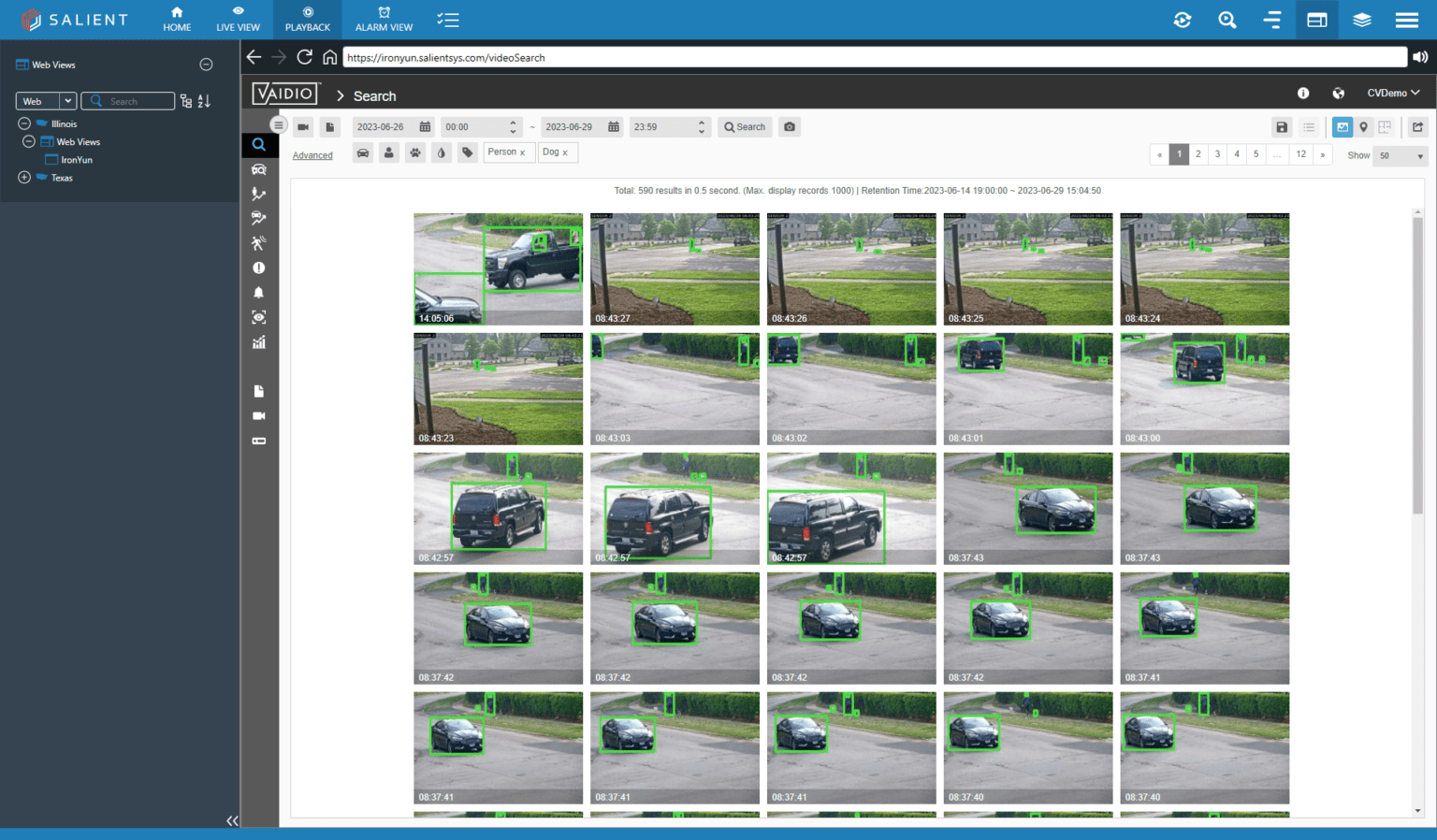Expand the Texas tree node
Image resolution: width=1437 pixels, height=840 pixels.
point(24,178)
